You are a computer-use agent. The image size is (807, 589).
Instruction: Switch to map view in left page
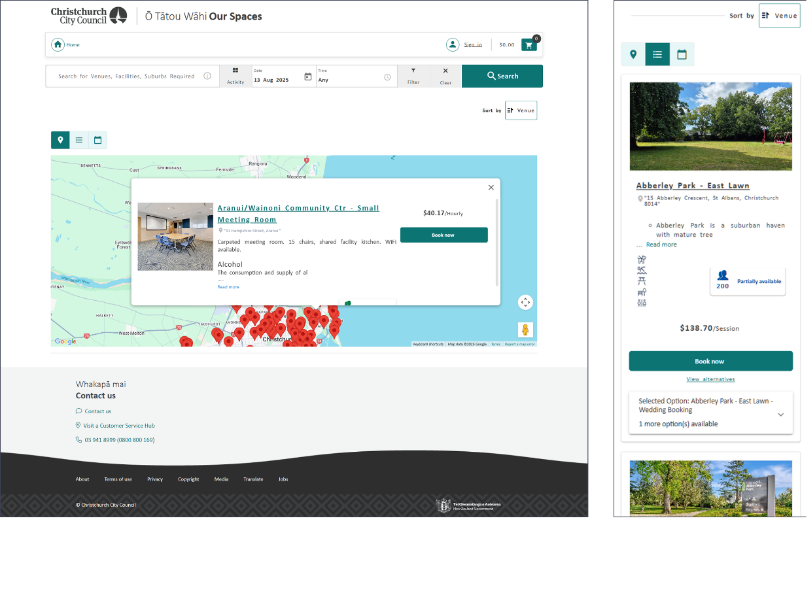(60, 140)
